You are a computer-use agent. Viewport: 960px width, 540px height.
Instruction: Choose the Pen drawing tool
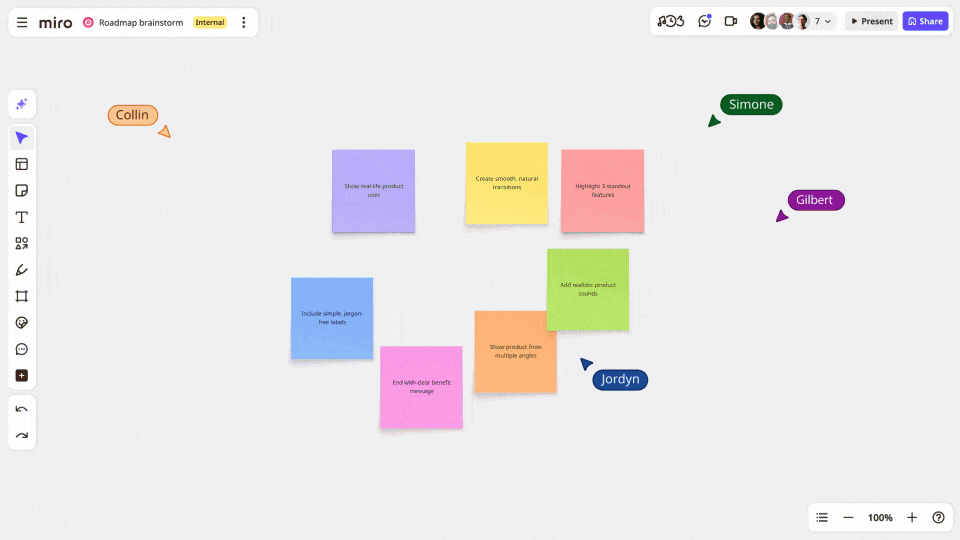pos(22,270)
